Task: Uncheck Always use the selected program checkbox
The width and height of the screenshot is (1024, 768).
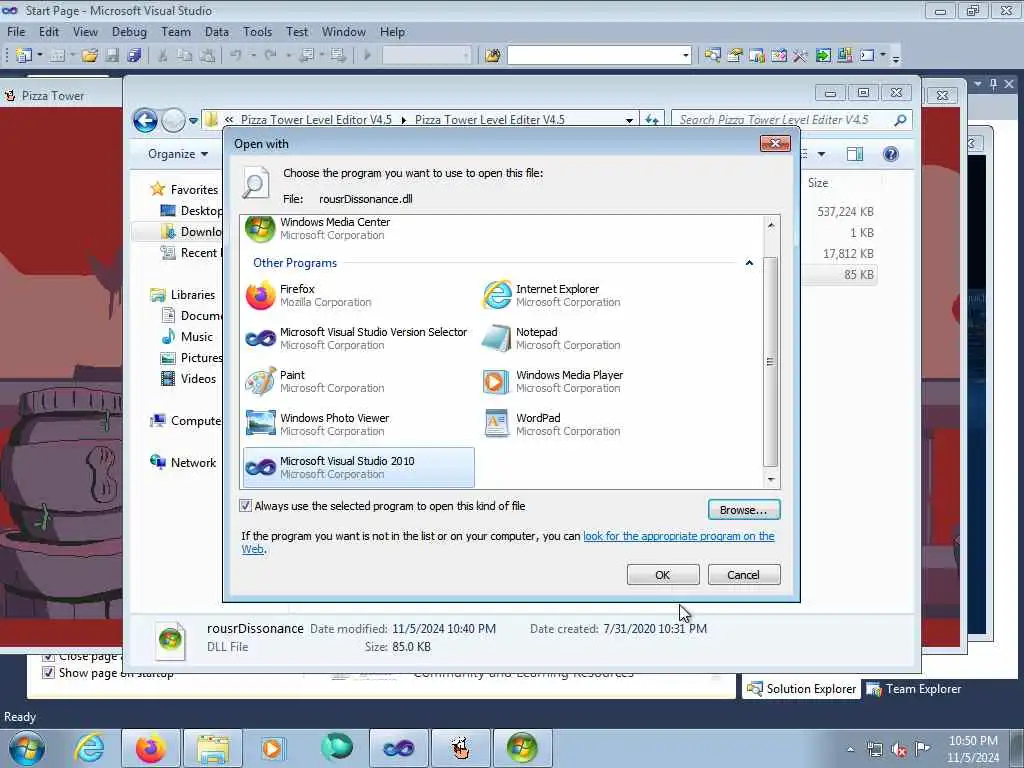Action: 246,505
